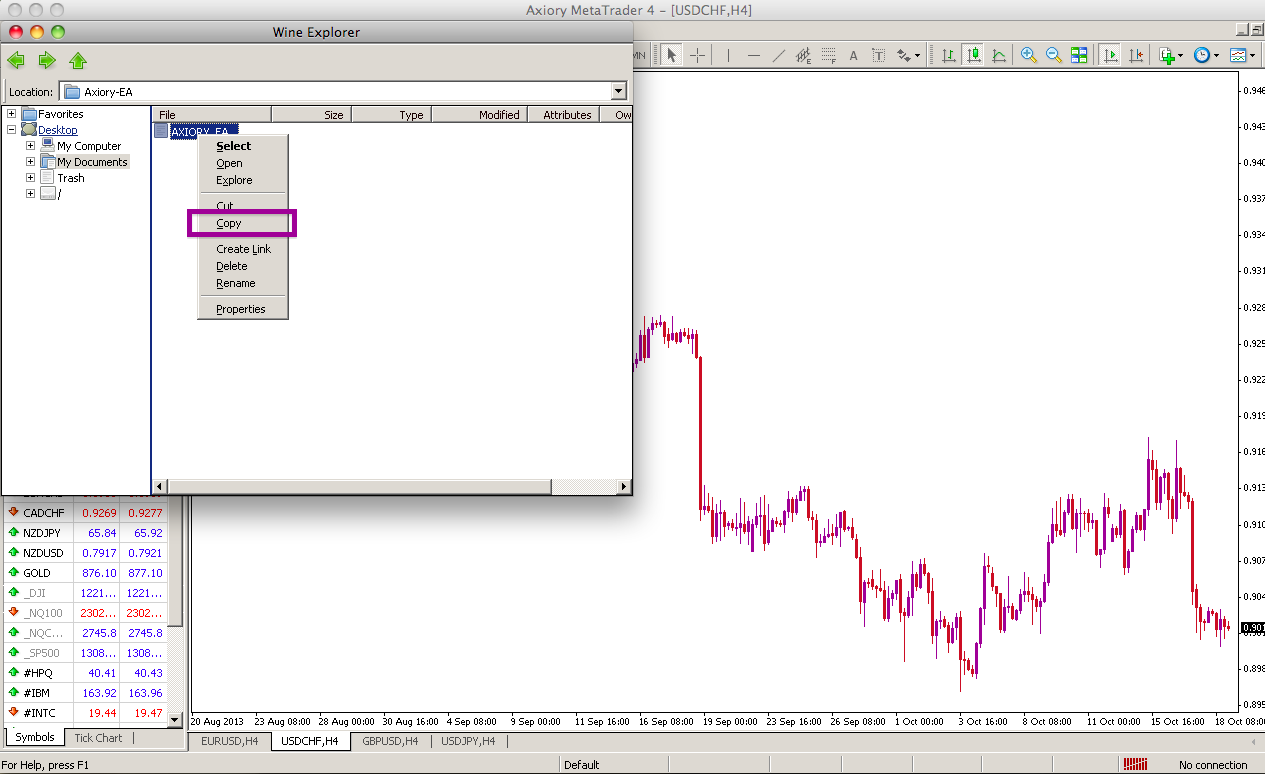1265x774 pixels.
Task: Toggle chart Auto Scroll
Action: point(1110,55)
